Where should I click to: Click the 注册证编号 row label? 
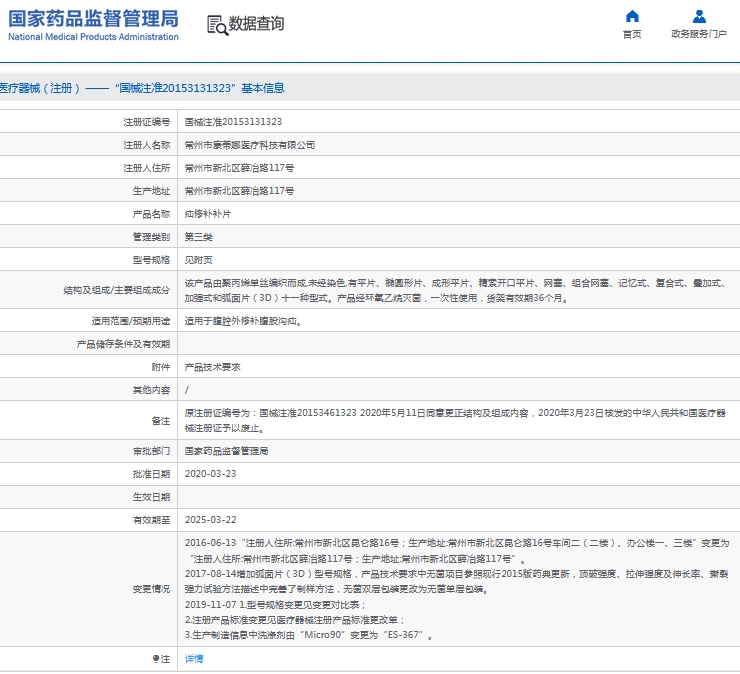[147, 122]
